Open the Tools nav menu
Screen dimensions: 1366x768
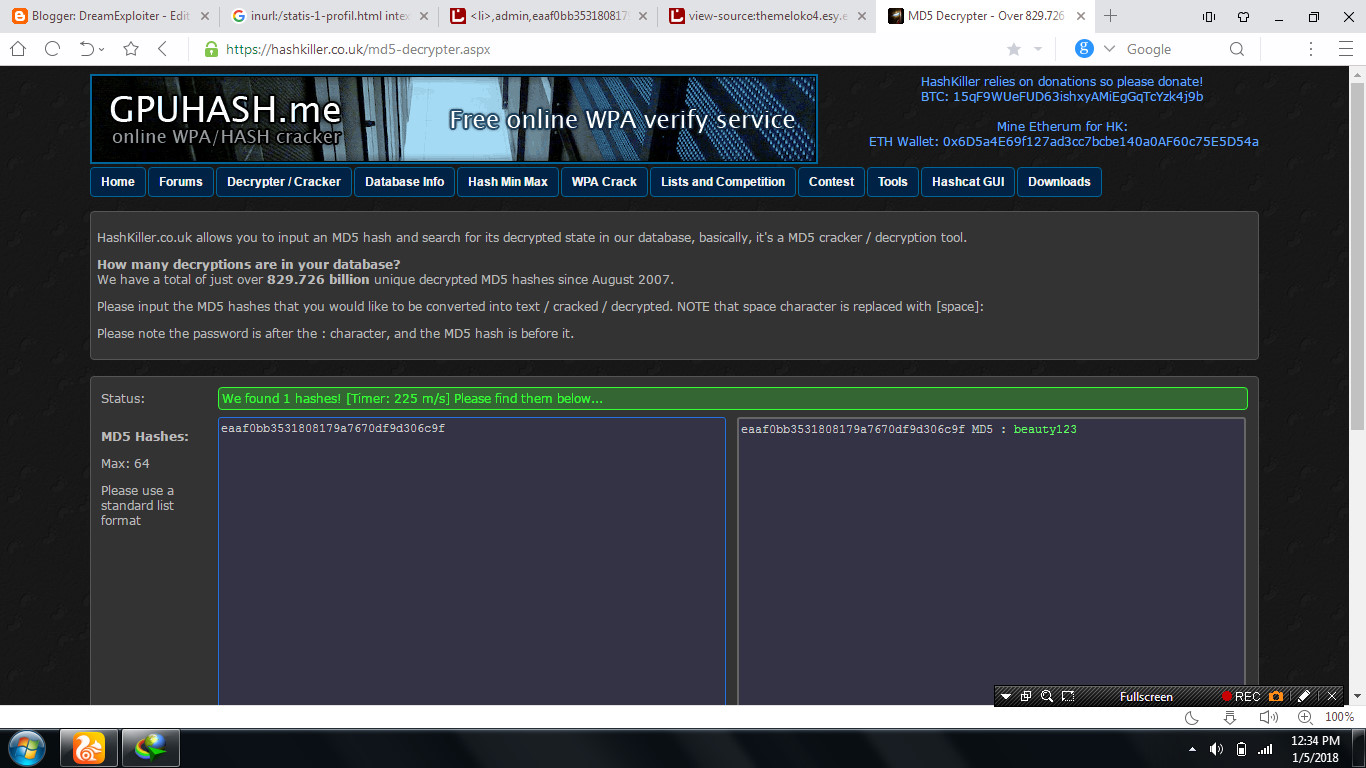pyautogui.click(x=893, y=182)
